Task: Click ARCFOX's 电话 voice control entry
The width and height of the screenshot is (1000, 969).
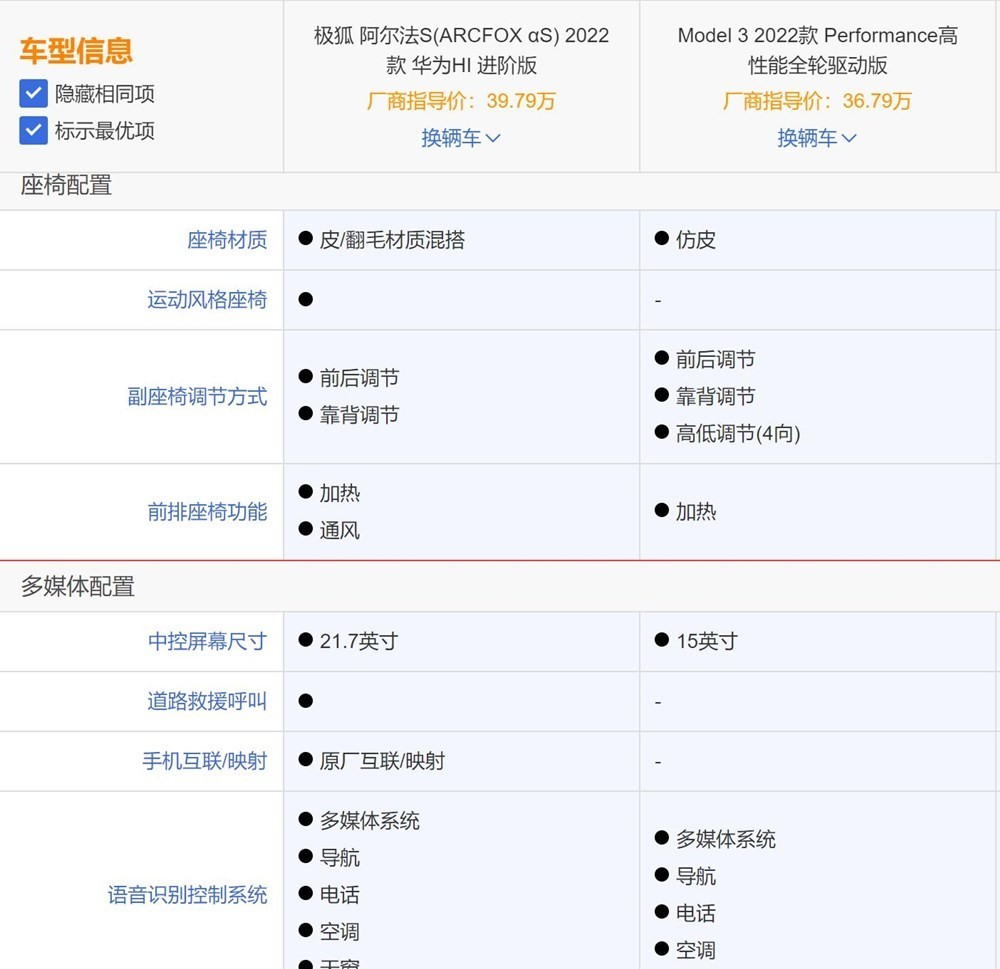Action: pos(329,894)
